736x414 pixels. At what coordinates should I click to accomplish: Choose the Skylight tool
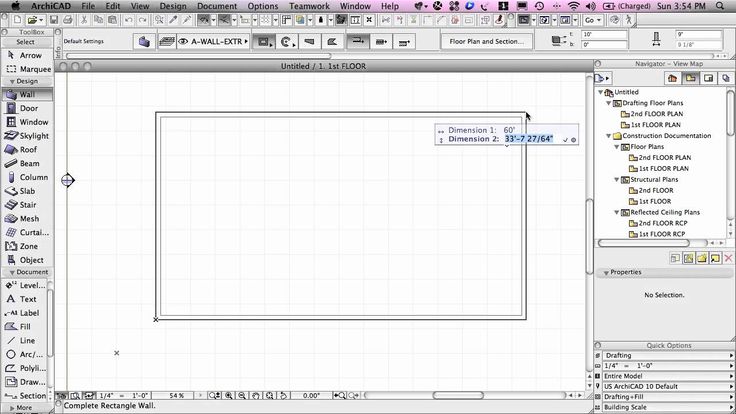point(27,136)
